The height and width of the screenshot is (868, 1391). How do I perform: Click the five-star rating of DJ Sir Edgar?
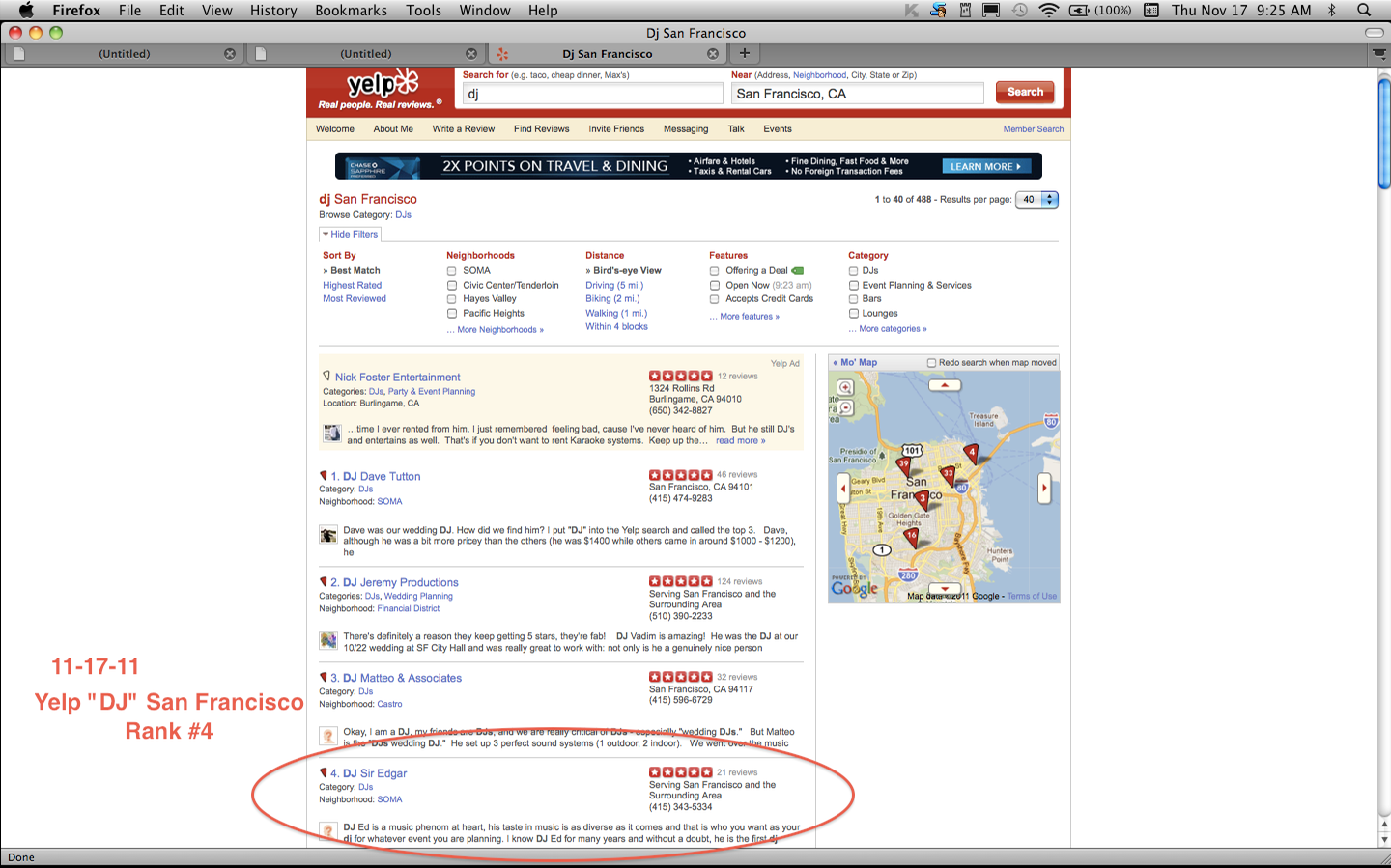(681, 772)
